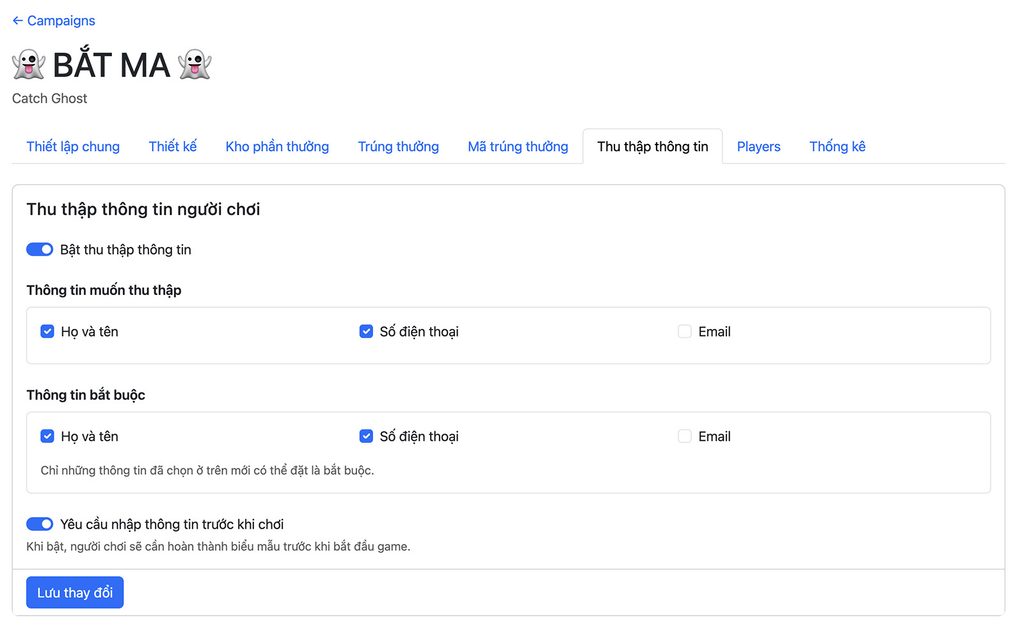Click the help text starting Khi bật, người chơi
Image resolution: width=1024 pixels, height=638 pixels.
218,547
